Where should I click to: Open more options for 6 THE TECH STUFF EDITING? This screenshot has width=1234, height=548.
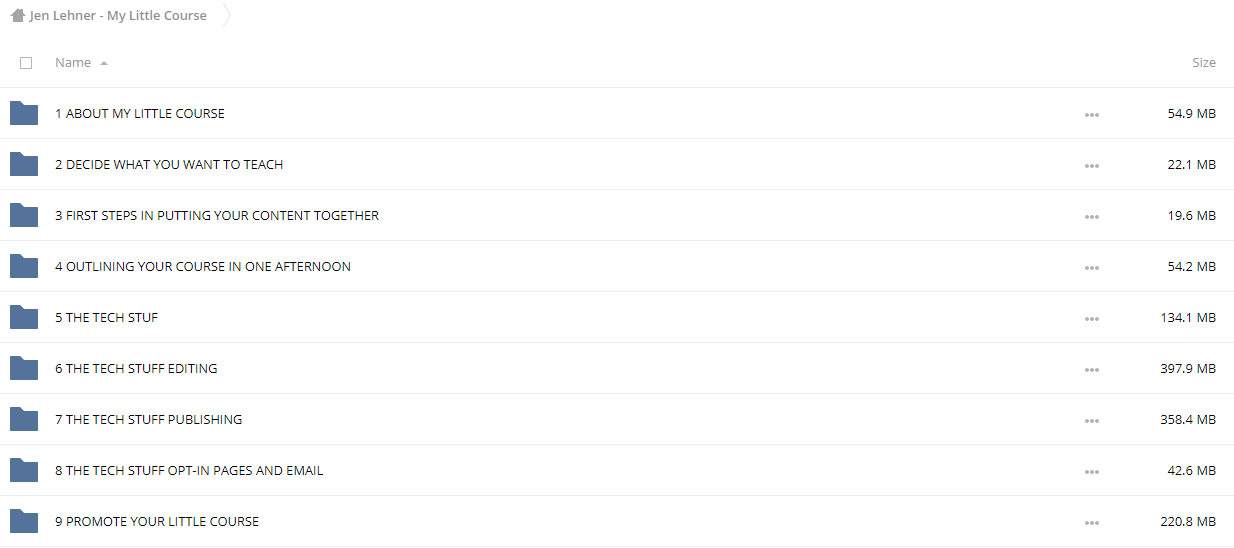(1092, 370)
